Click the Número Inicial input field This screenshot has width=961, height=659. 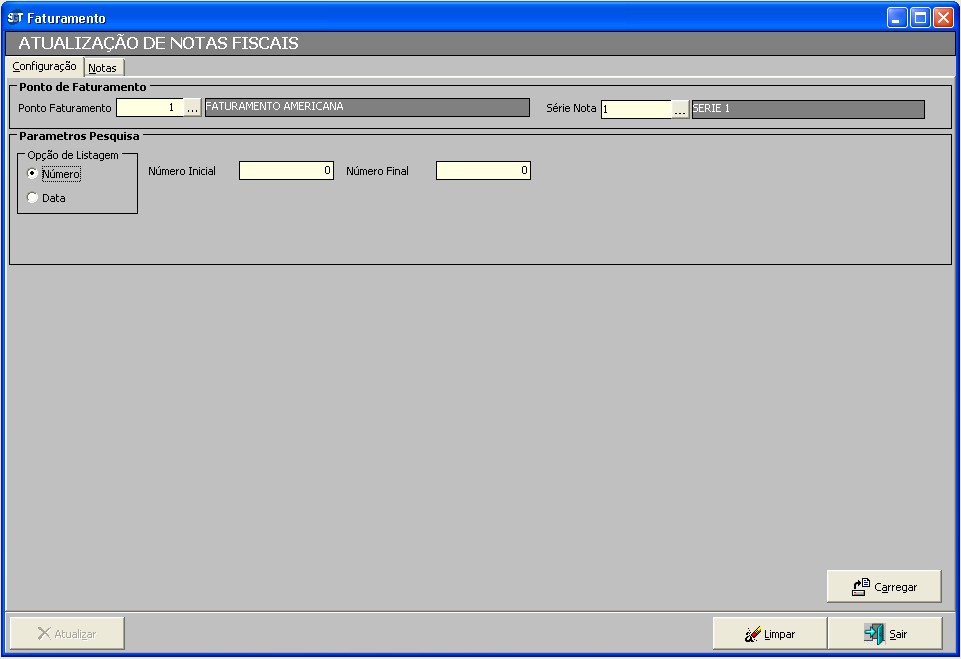(x=286, y=171)
